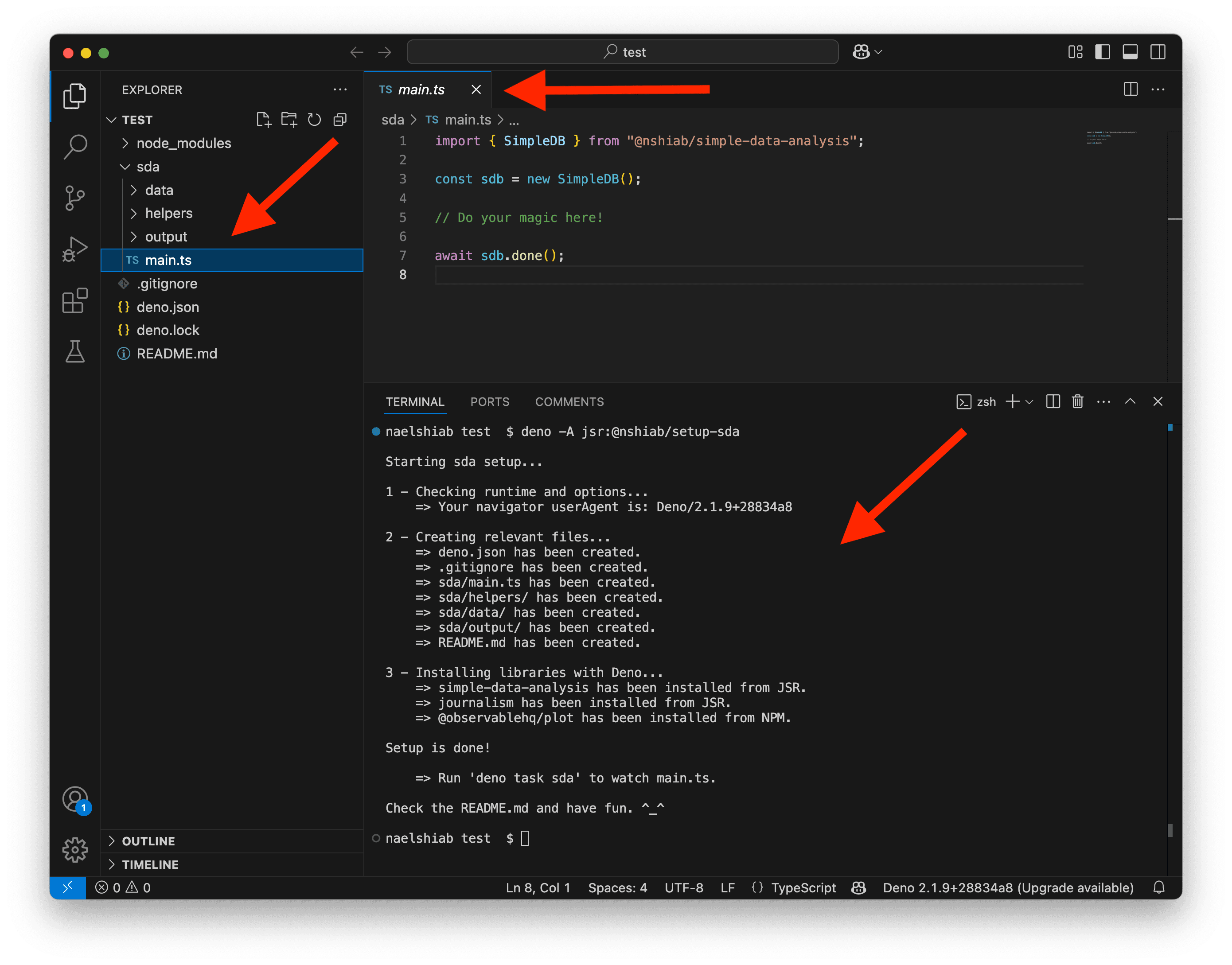Expand the TIMELINE section
The width and height of the screenshot is (1232, 965).
point(232,865)
